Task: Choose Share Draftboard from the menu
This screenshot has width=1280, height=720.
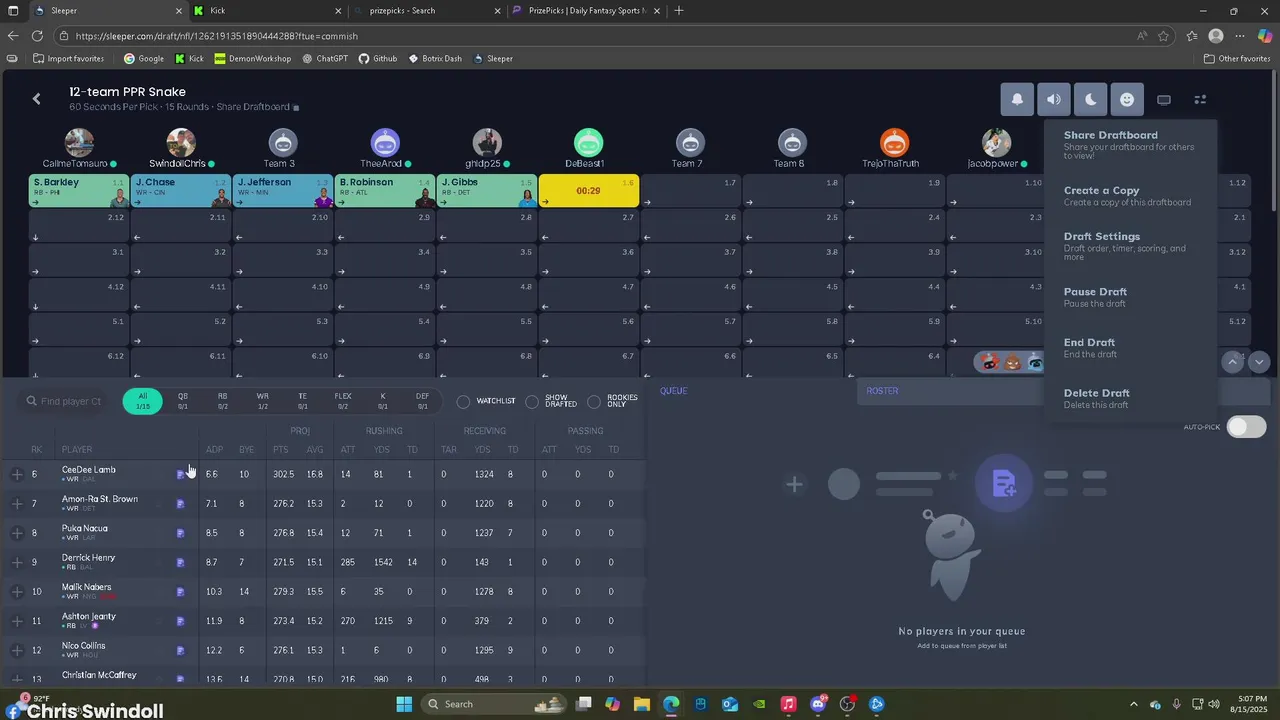Action: pyautogui.click(x=1130, y=145)
